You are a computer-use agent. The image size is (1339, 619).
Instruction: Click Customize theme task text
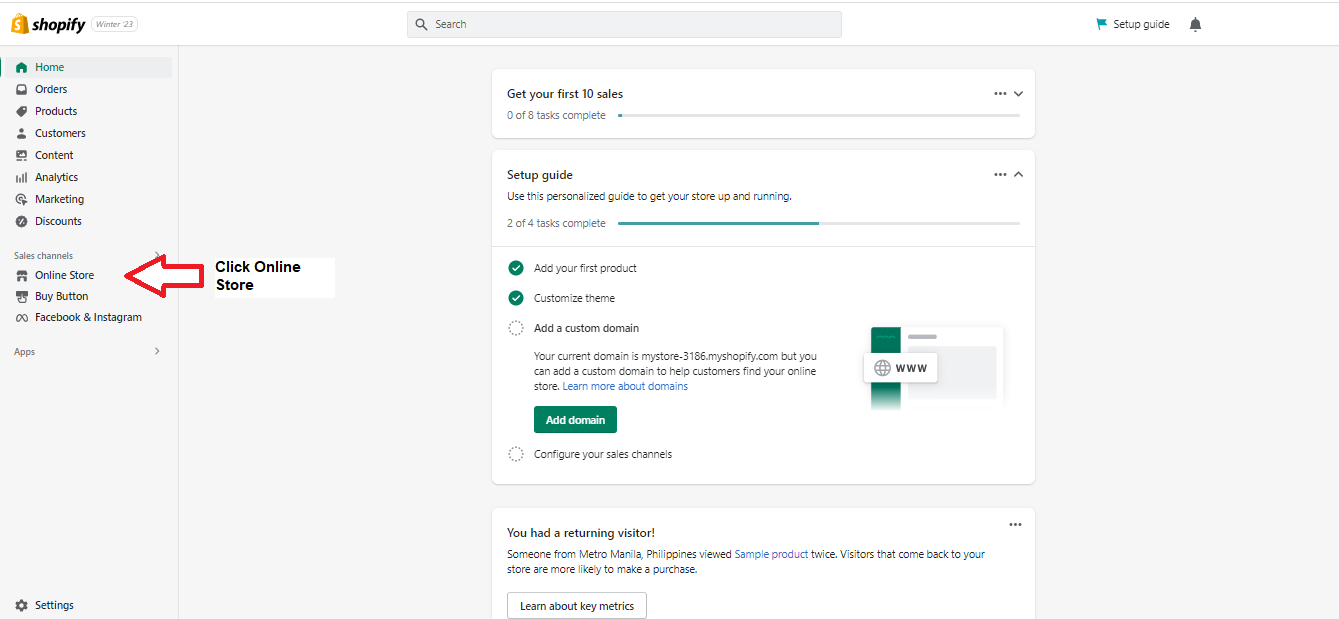coord(574,298)
